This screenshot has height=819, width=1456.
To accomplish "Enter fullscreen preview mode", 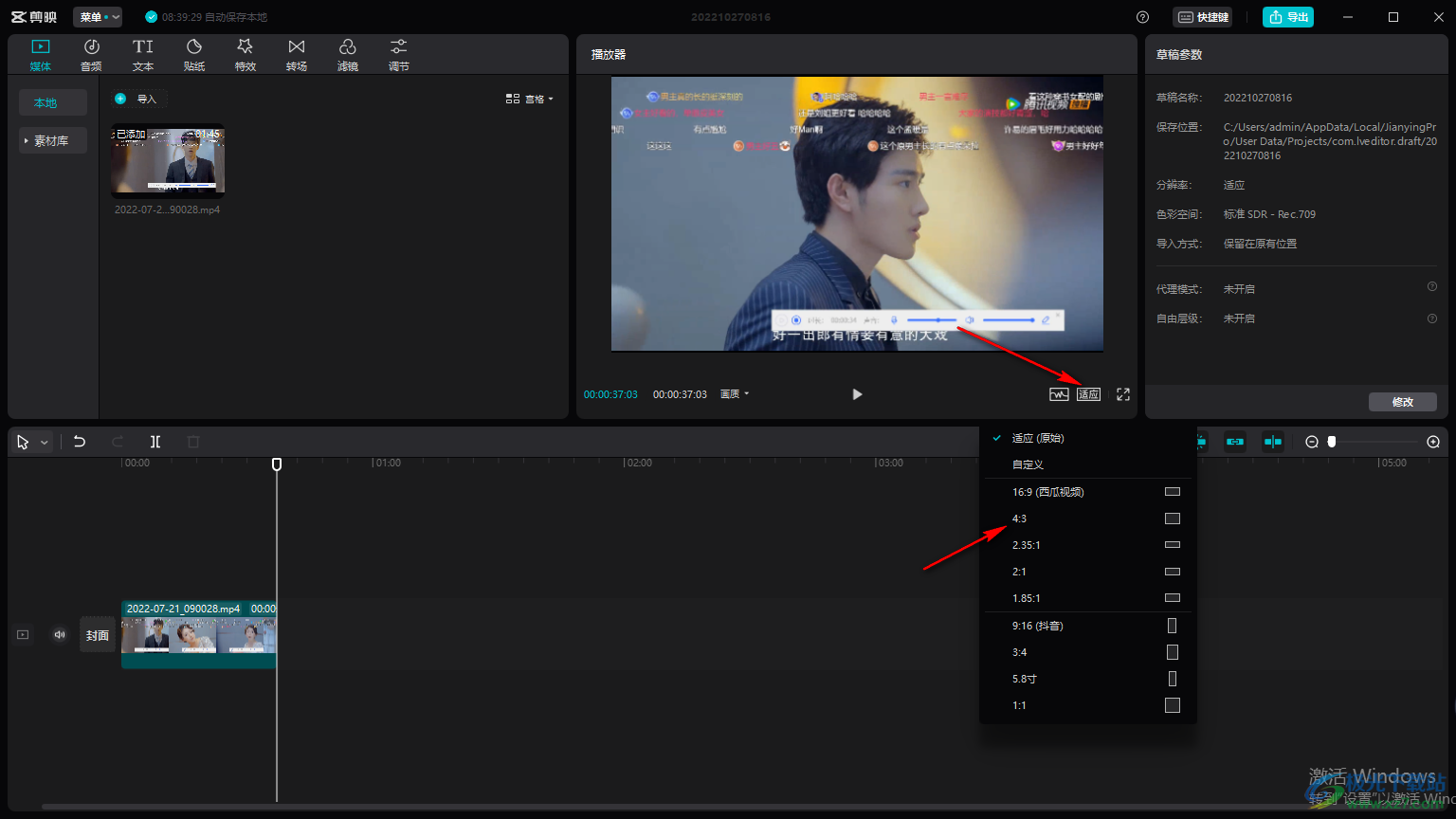I will [x=1123, y=394].
